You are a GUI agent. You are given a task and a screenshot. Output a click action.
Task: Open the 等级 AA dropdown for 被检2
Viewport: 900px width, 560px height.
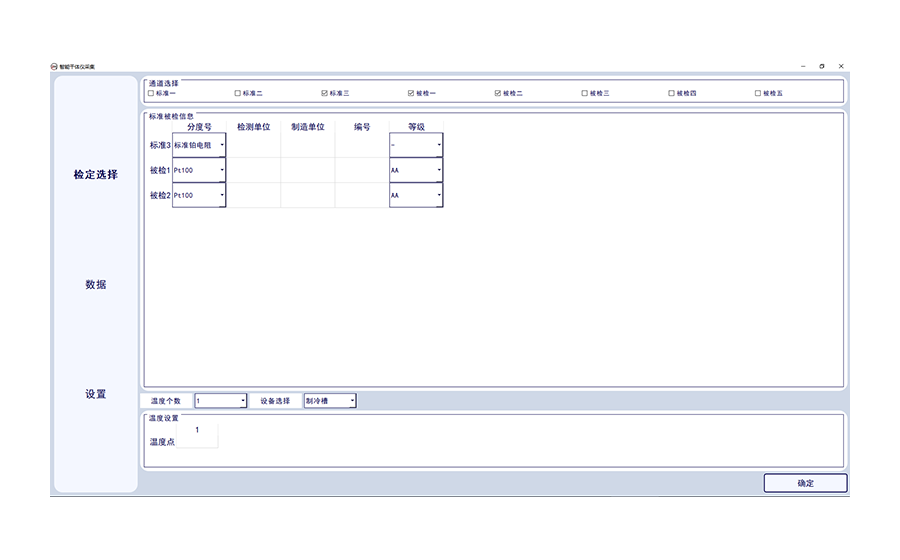[438, 196]
